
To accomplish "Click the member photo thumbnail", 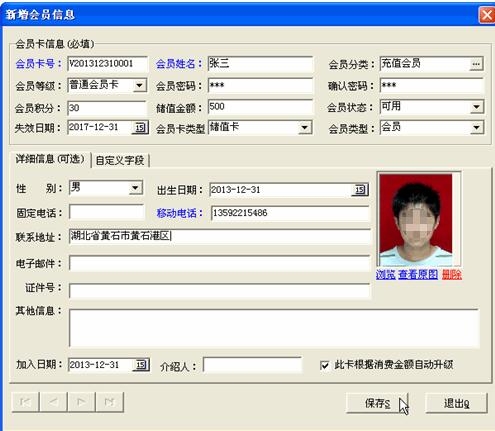I will pyautogui.click(x=416, y=219).
